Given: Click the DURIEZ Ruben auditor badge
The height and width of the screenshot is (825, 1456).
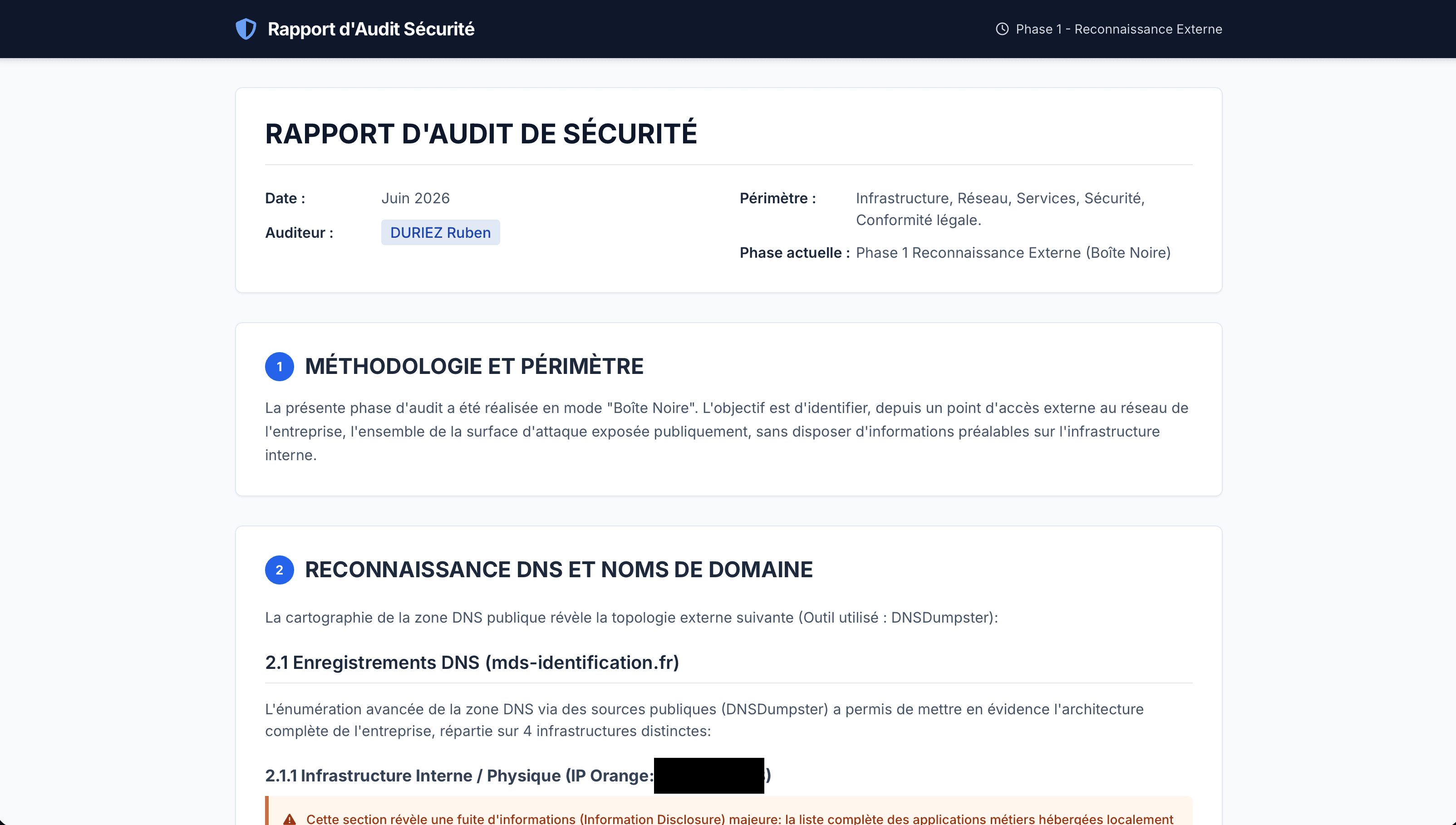Looking at the screenshot, I should 440,232.
